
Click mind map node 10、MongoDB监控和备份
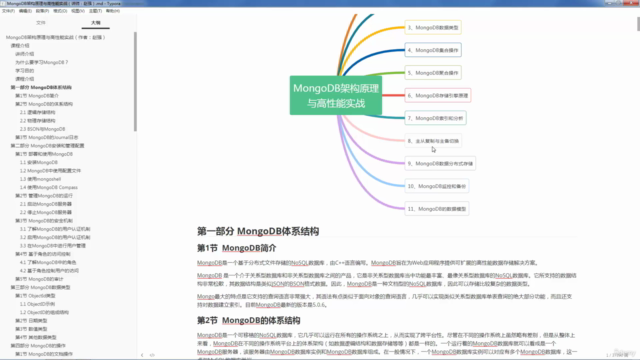tap(437, 186)
